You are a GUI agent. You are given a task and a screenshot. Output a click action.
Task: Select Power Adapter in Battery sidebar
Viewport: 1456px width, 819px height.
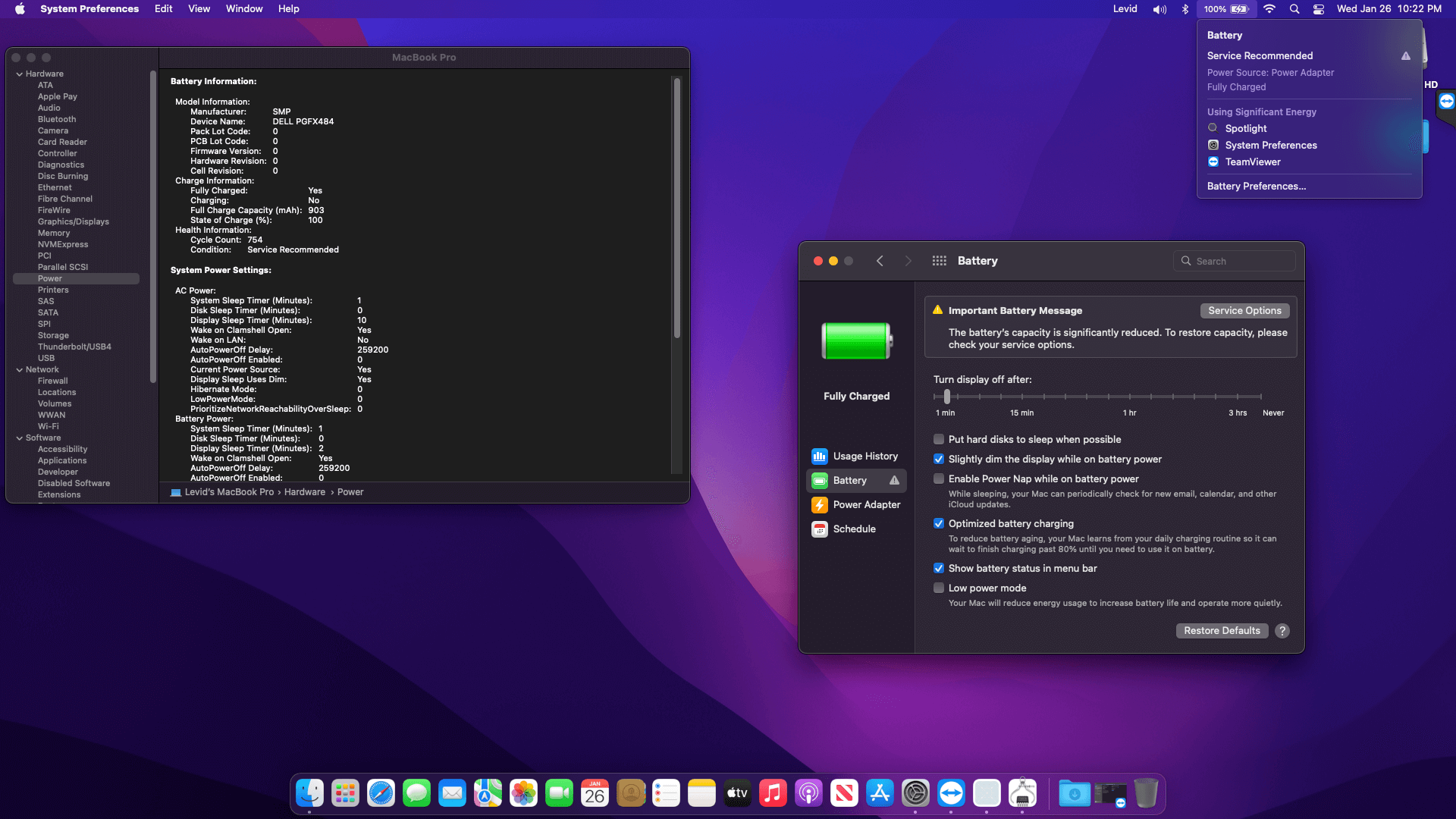pos(856,504)
